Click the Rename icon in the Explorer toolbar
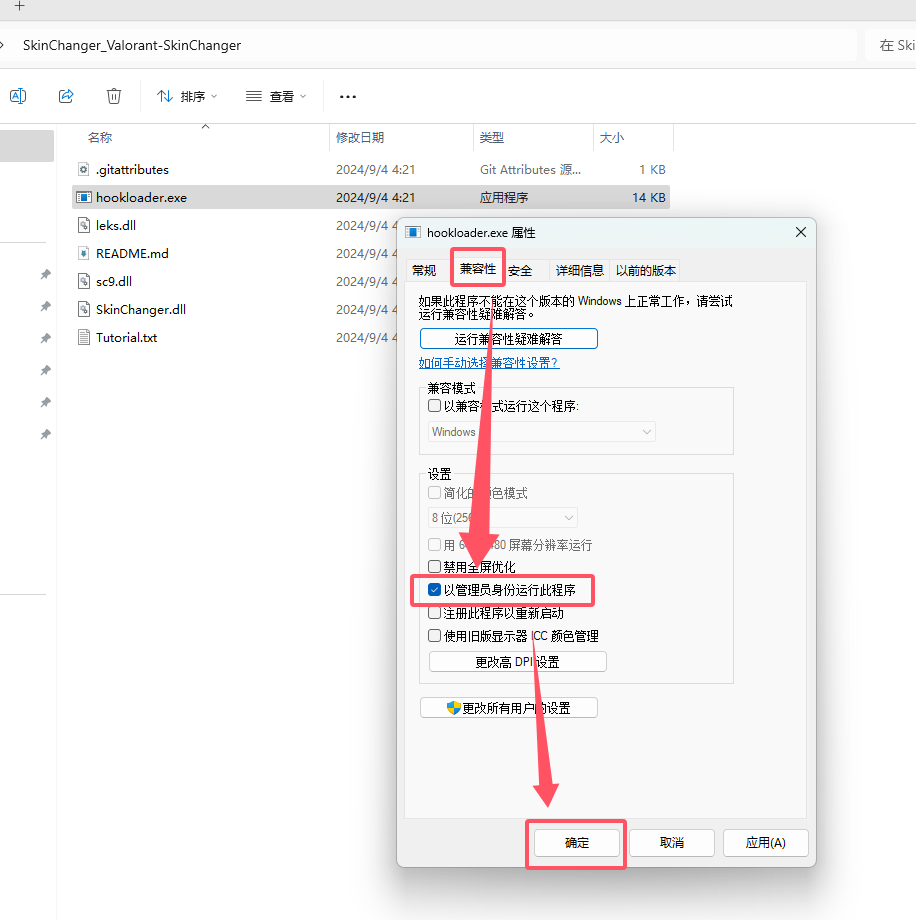The width and height of the screenshot is (916, 920). coord(18,96)
